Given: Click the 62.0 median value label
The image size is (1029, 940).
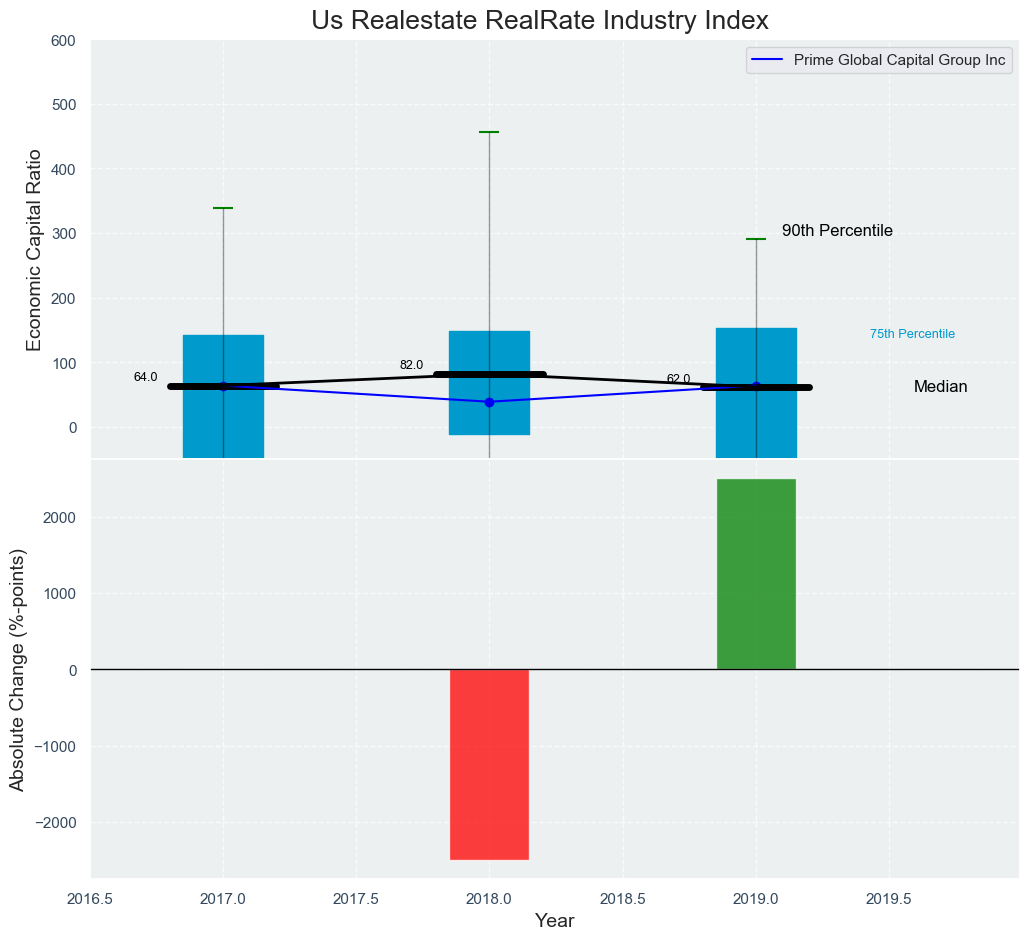Looking at the screenshot, I should (x=678, y=379).
